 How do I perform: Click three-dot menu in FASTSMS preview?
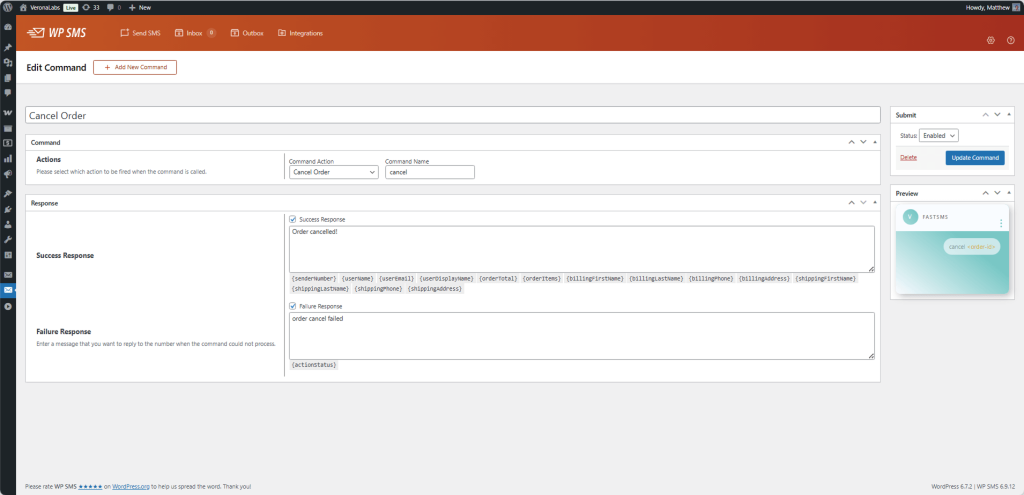[1001, 222]
